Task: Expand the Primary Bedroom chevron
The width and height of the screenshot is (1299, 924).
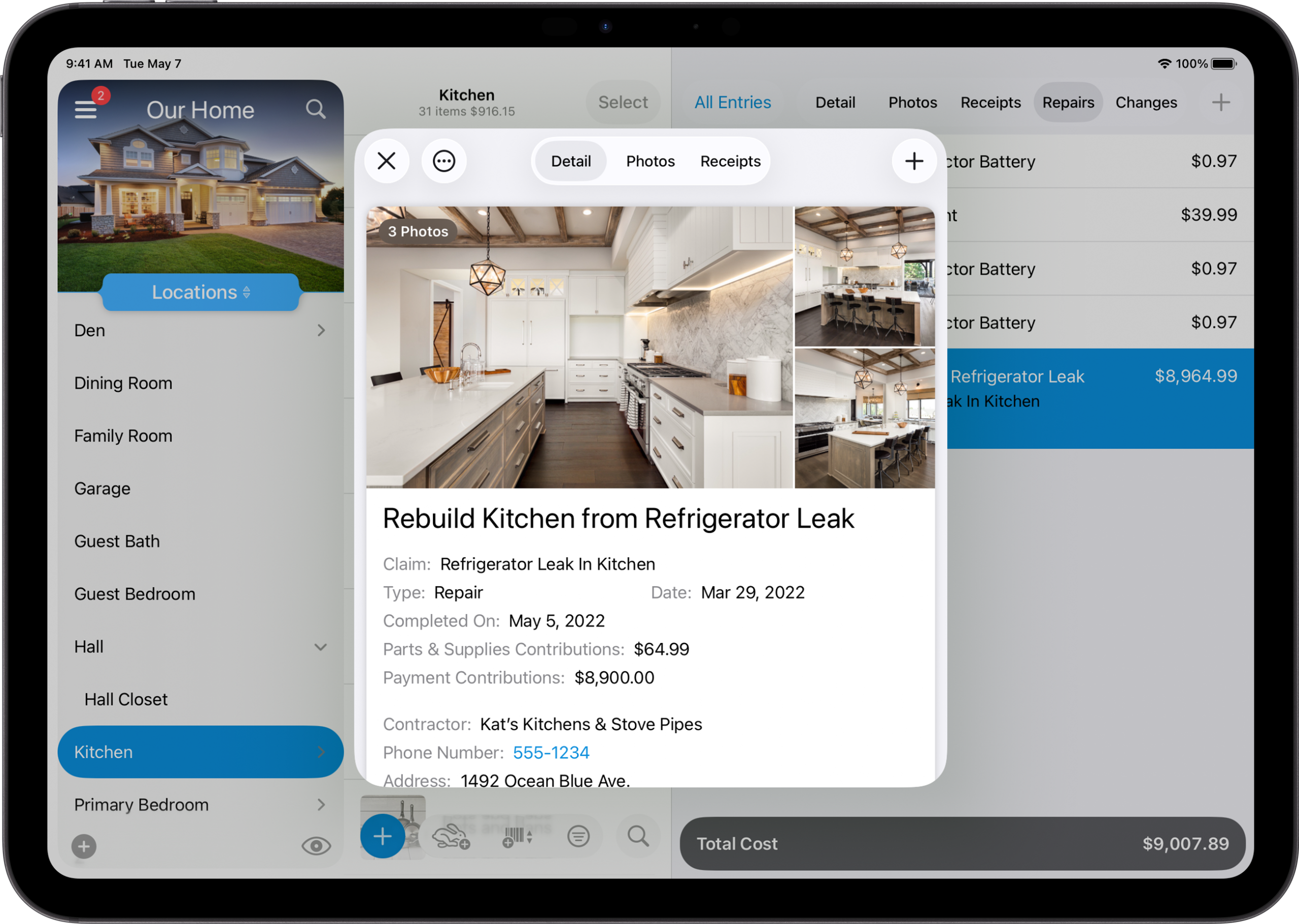Action: click(321, 805)
